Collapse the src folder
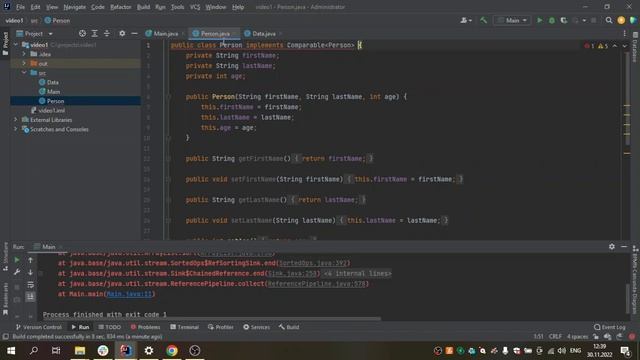The height and width of the screenshot is (360, 640). [24, 73]
